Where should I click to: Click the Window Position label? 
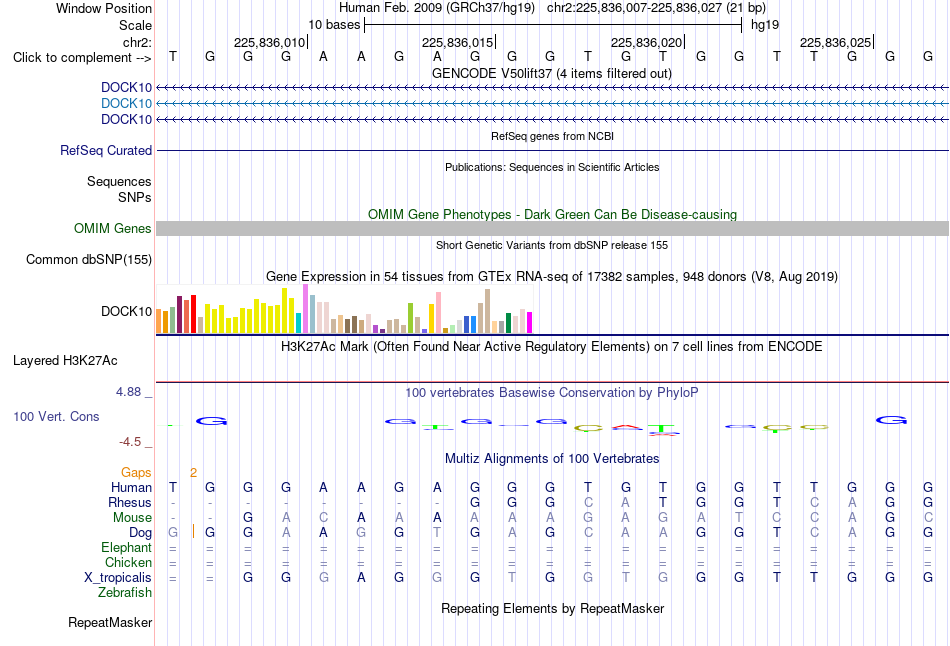tap(104, 8)
